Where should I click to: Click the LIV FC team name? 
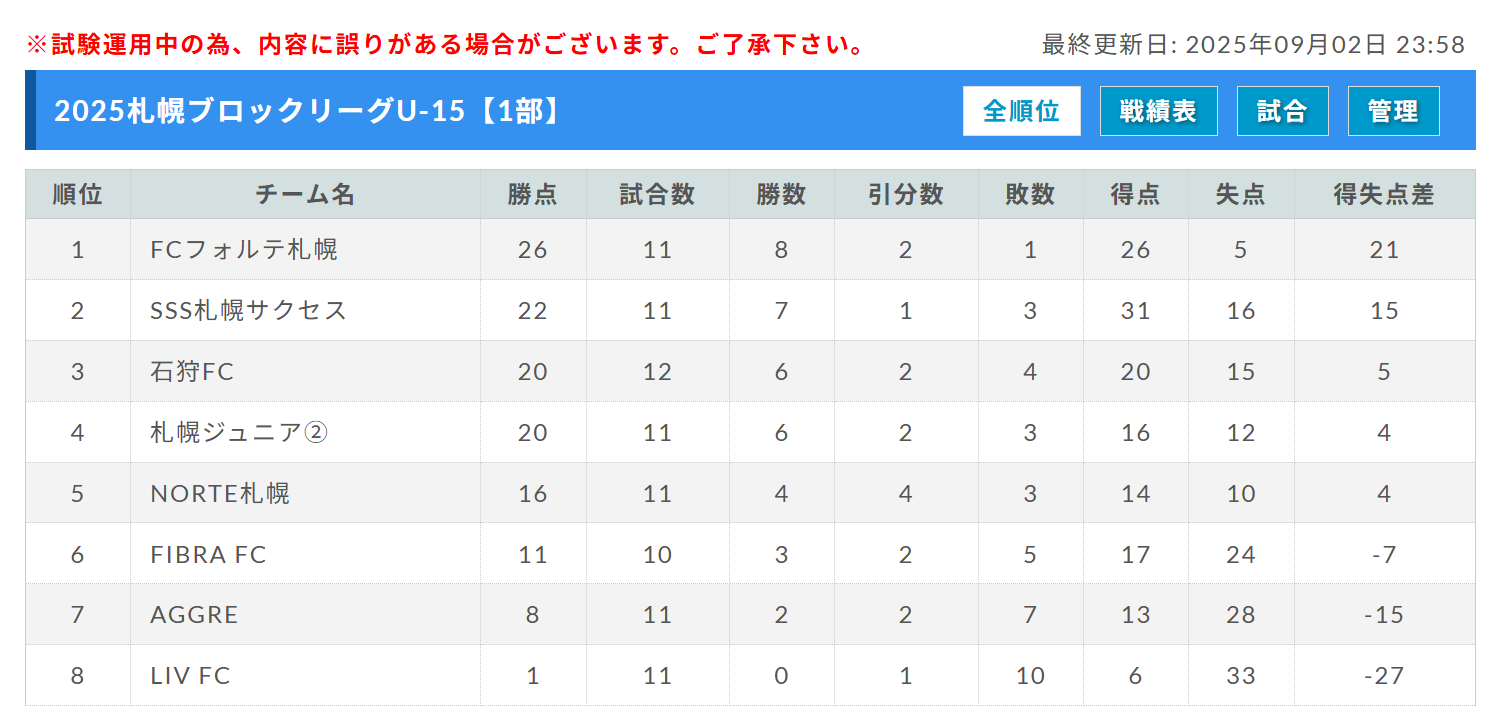[190, 676]
